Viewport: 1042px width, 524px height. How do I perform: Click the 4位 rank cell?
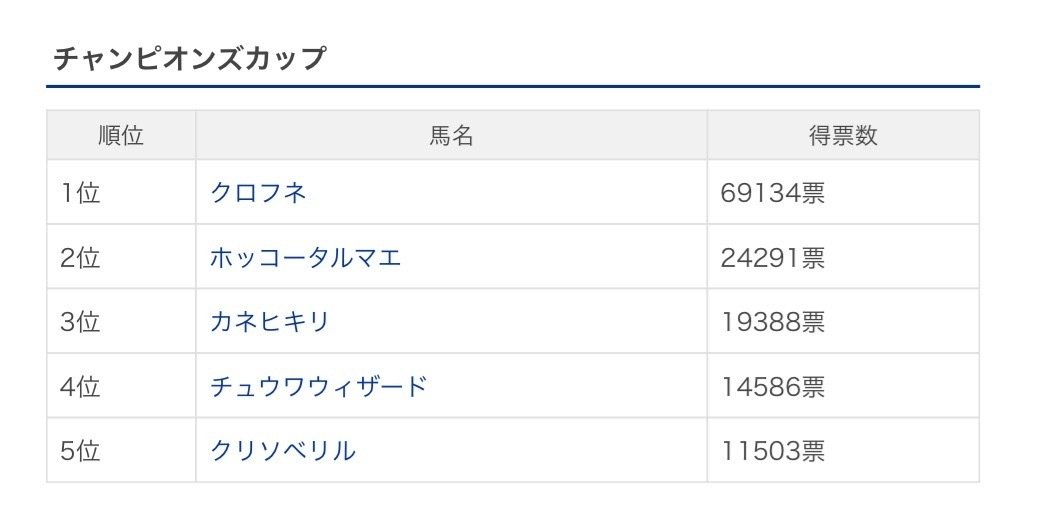coord(80,386)
